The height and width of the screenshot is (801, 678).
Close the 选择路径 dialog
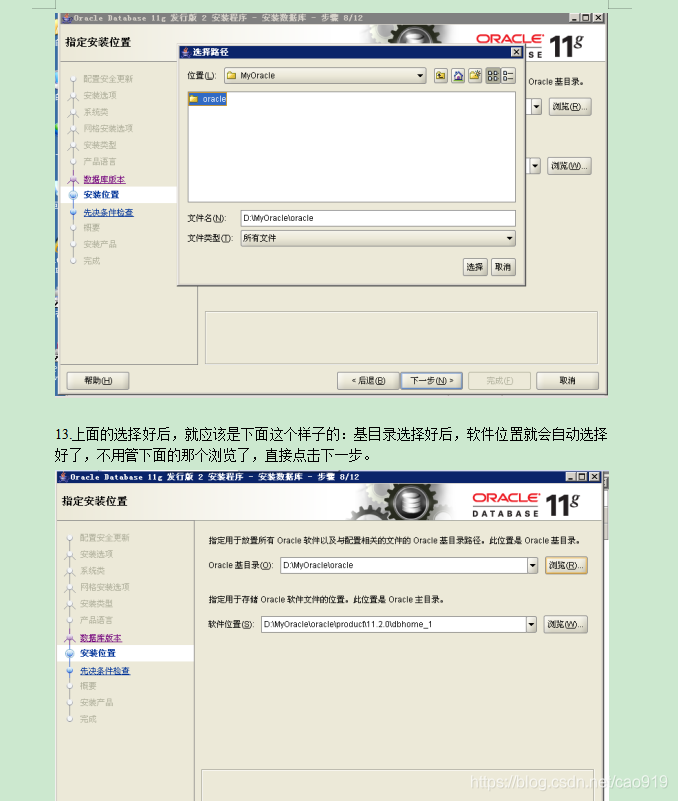click(517, 52)
